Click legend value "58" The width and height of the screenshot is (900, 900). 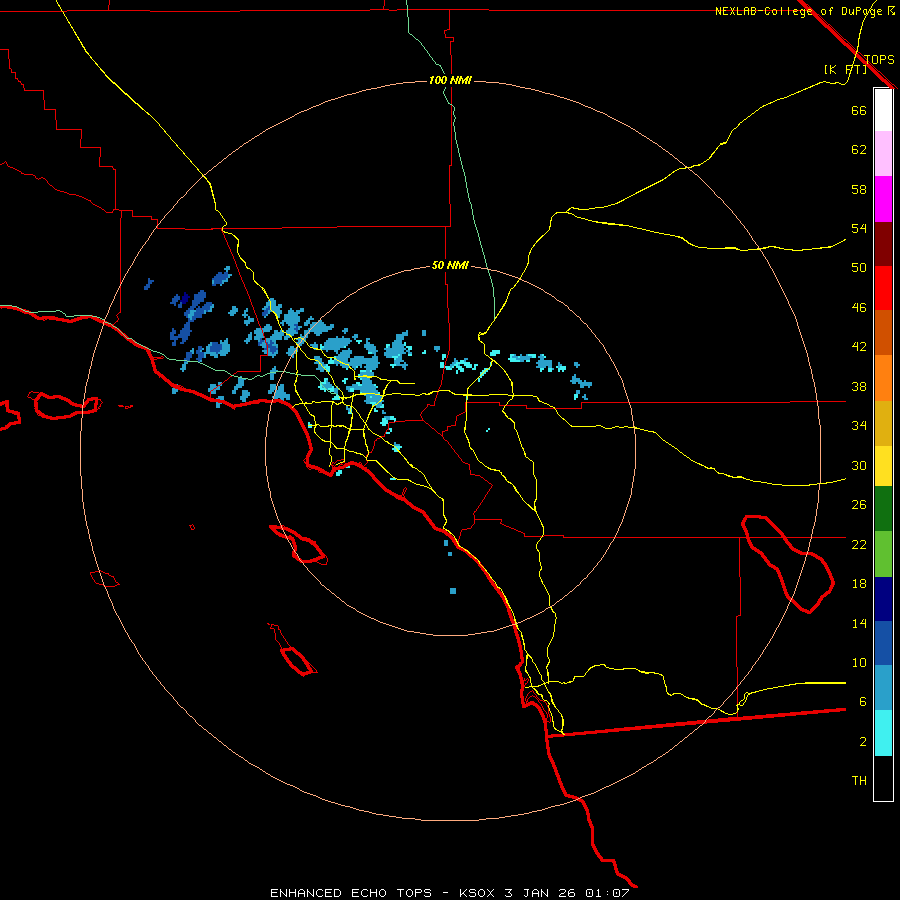coord(859,189)
